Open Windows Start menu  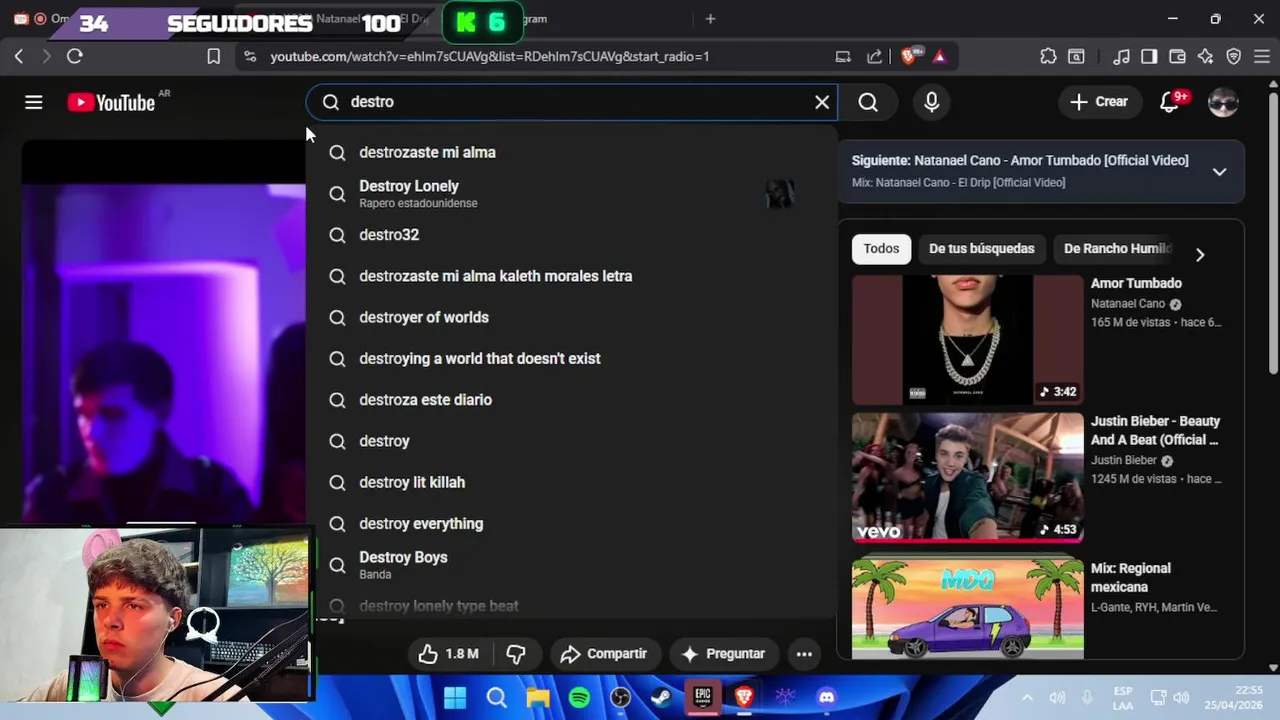click(455, 697)
